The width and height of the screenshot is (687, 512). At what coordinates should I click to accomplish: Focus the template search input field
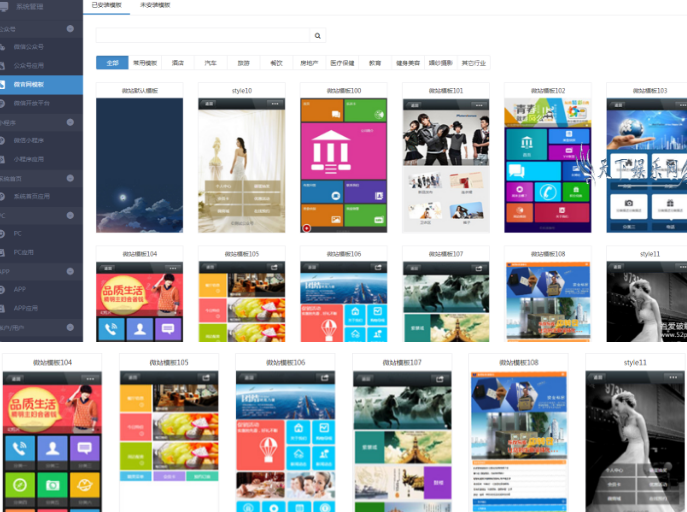click(203, 36)
